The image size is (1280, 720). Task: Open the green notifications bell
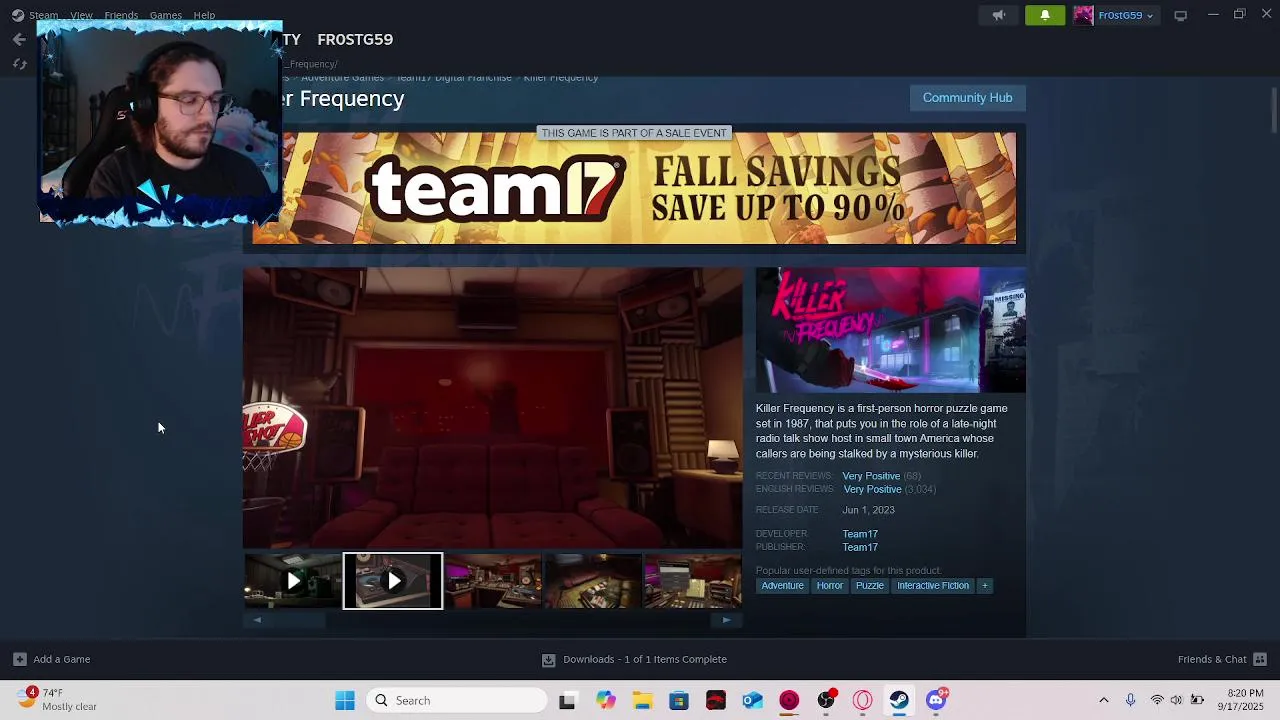point(1045,15)
